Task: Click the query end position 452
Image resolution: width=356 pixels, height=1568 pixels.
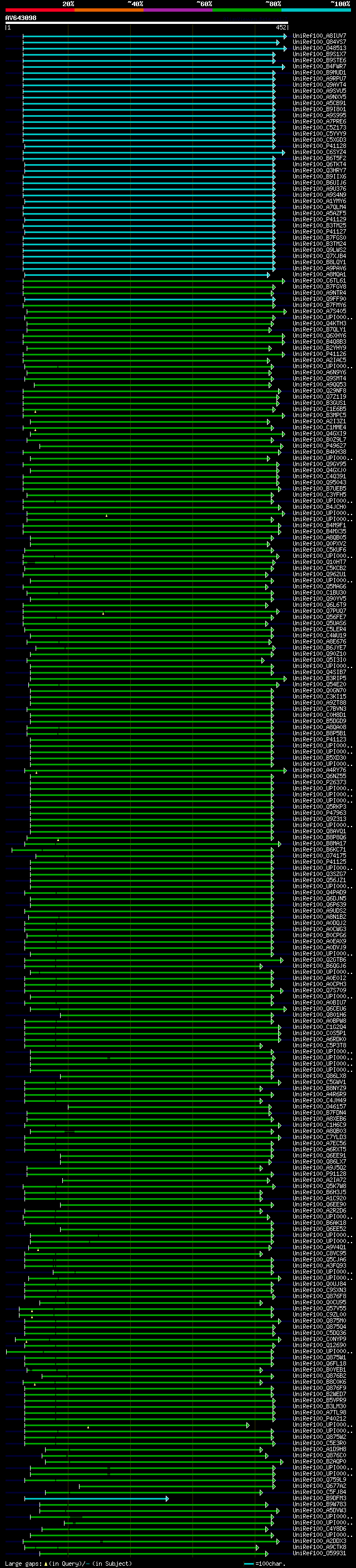Action: [280, 27]
